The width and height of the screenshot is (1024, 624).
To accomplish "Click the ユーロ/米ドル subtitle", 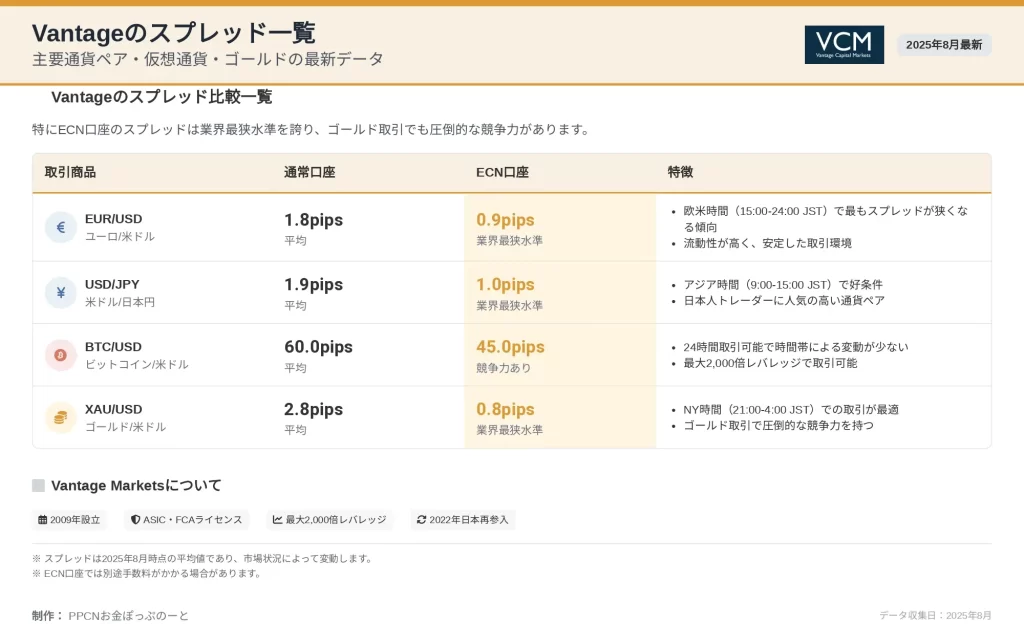I will tap(120, 236).
